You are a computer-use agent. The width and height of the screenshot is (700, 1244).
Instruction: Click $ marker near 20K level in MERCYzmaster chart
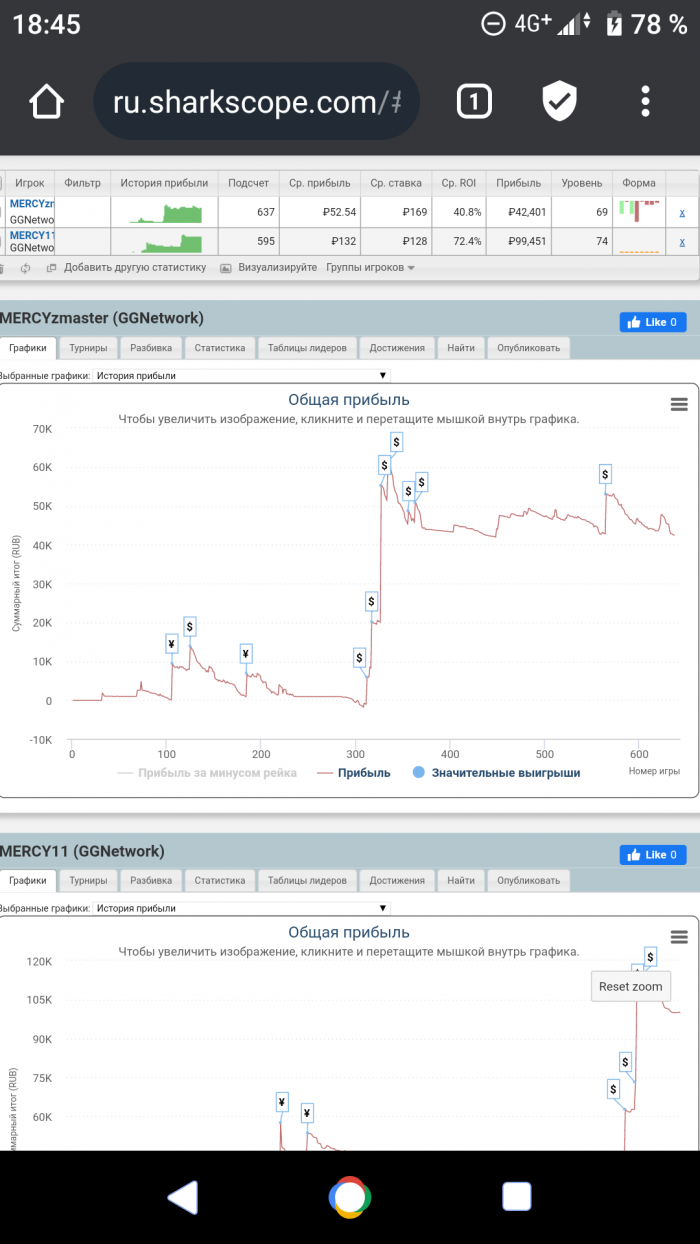(x=371, y=601)
